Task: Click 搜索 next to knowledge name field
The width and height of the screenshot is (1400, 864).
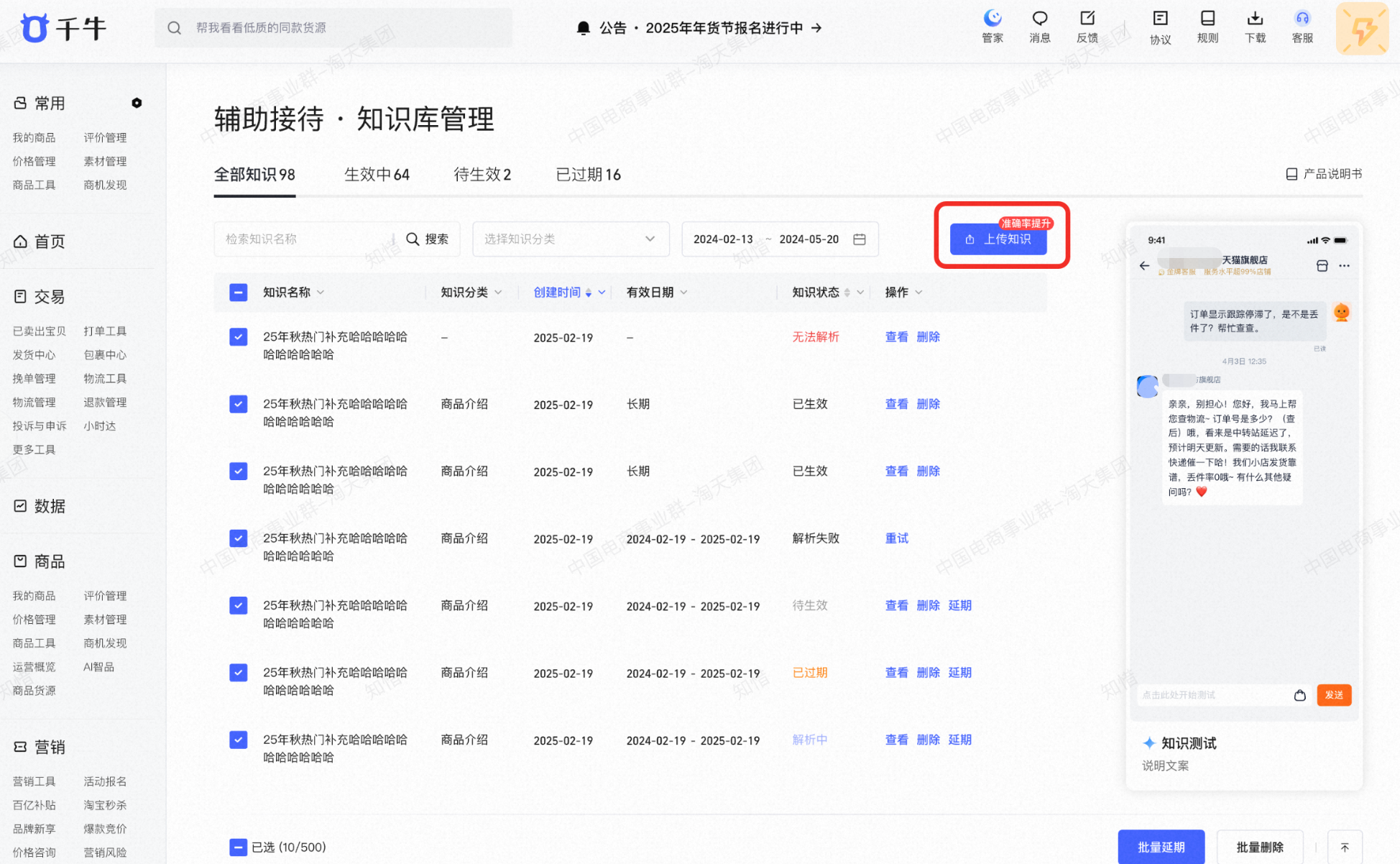Action: (x=428, y=239)
